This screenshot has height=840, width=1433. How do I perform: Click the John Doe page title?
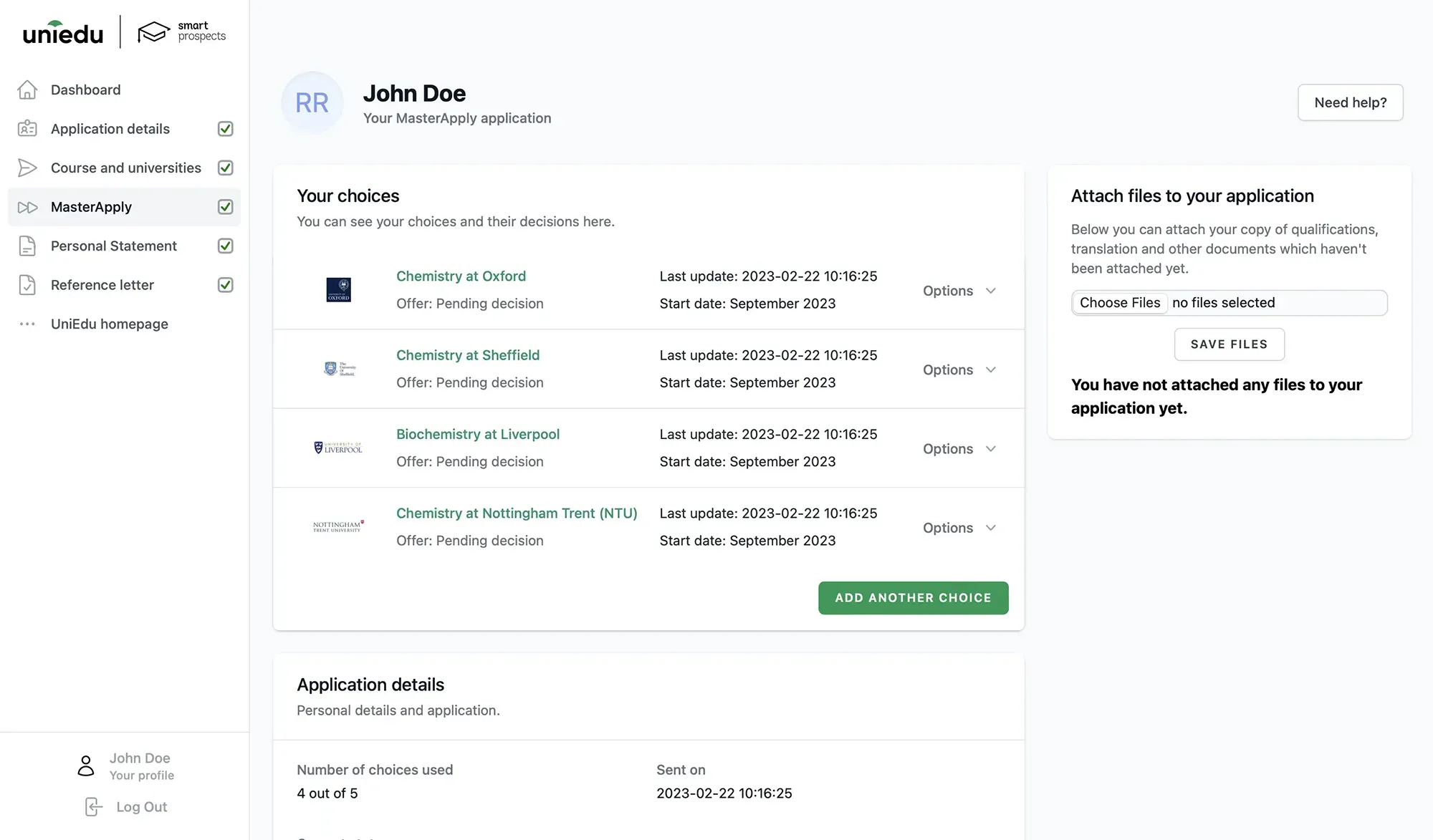[x=414, y=94]
